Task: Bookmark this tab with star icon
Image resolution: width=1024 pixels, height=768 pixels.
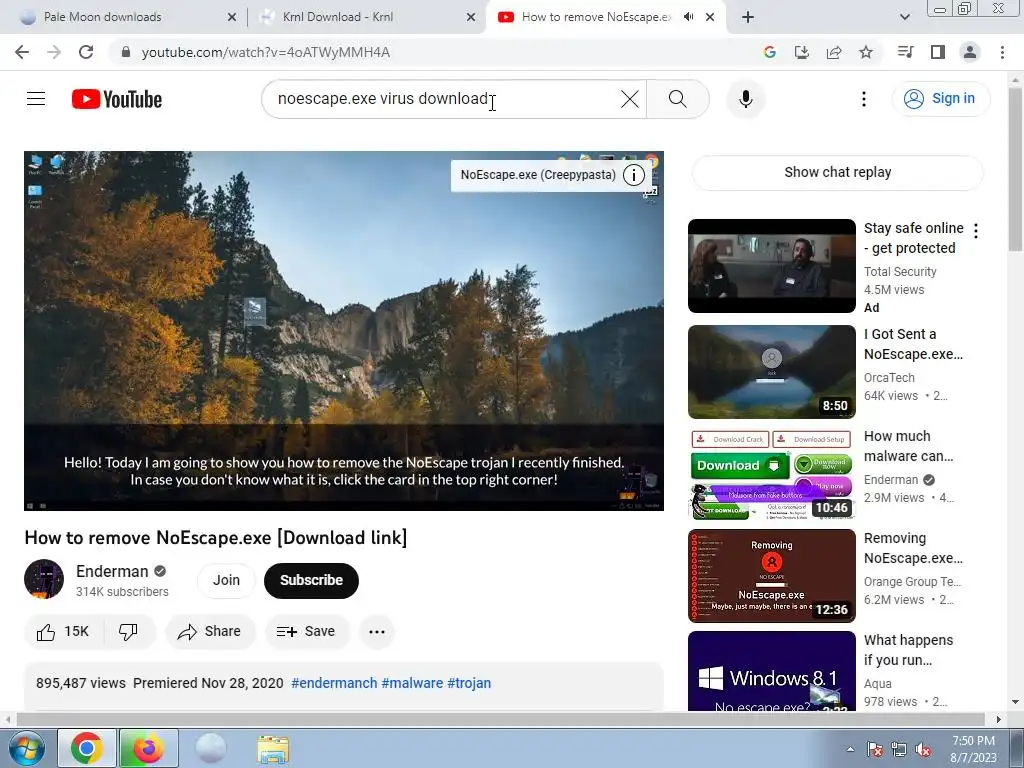Action: [866, 52]
